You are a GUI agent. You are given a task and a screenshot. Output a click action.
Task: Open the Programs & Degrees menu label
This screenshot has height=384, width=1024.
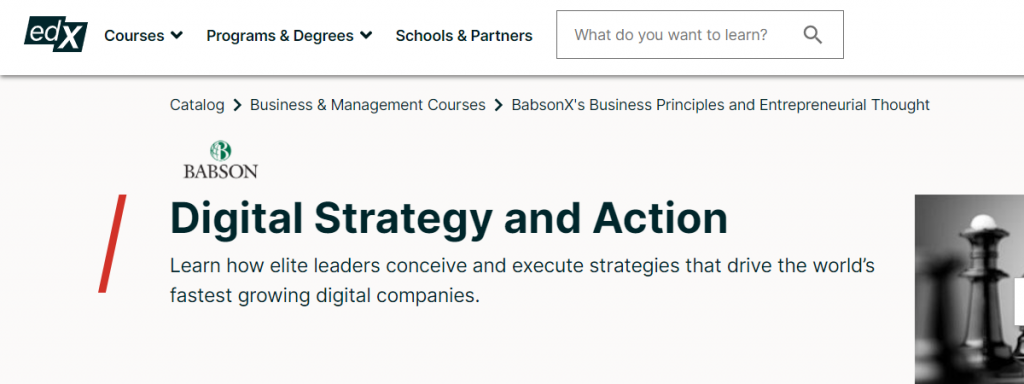[x=280, y=35]
